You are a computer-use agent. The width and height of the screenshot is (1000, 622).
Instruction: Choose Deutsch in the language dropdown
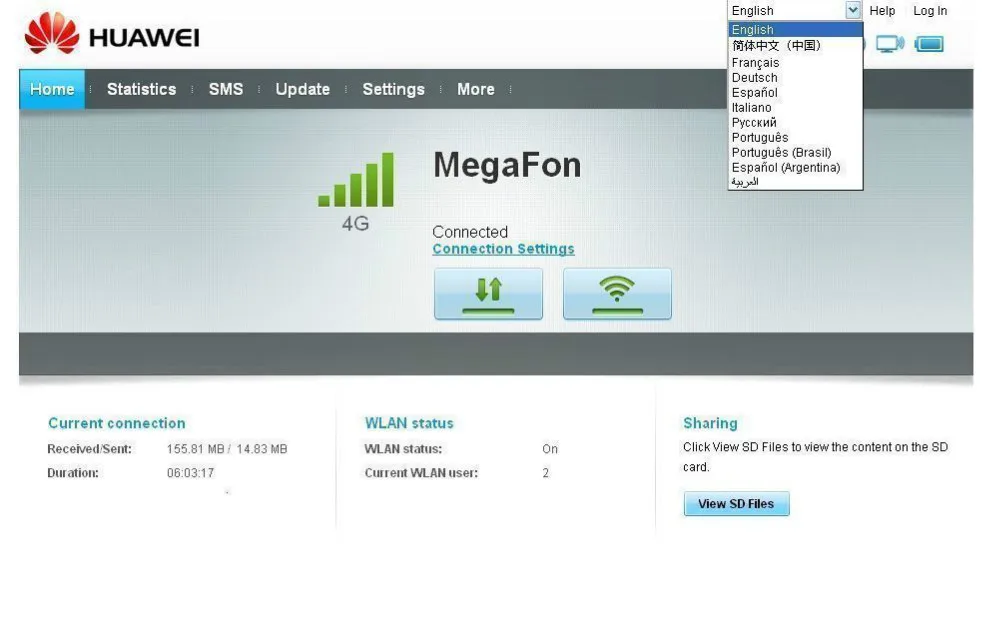[x=754, y=77]
